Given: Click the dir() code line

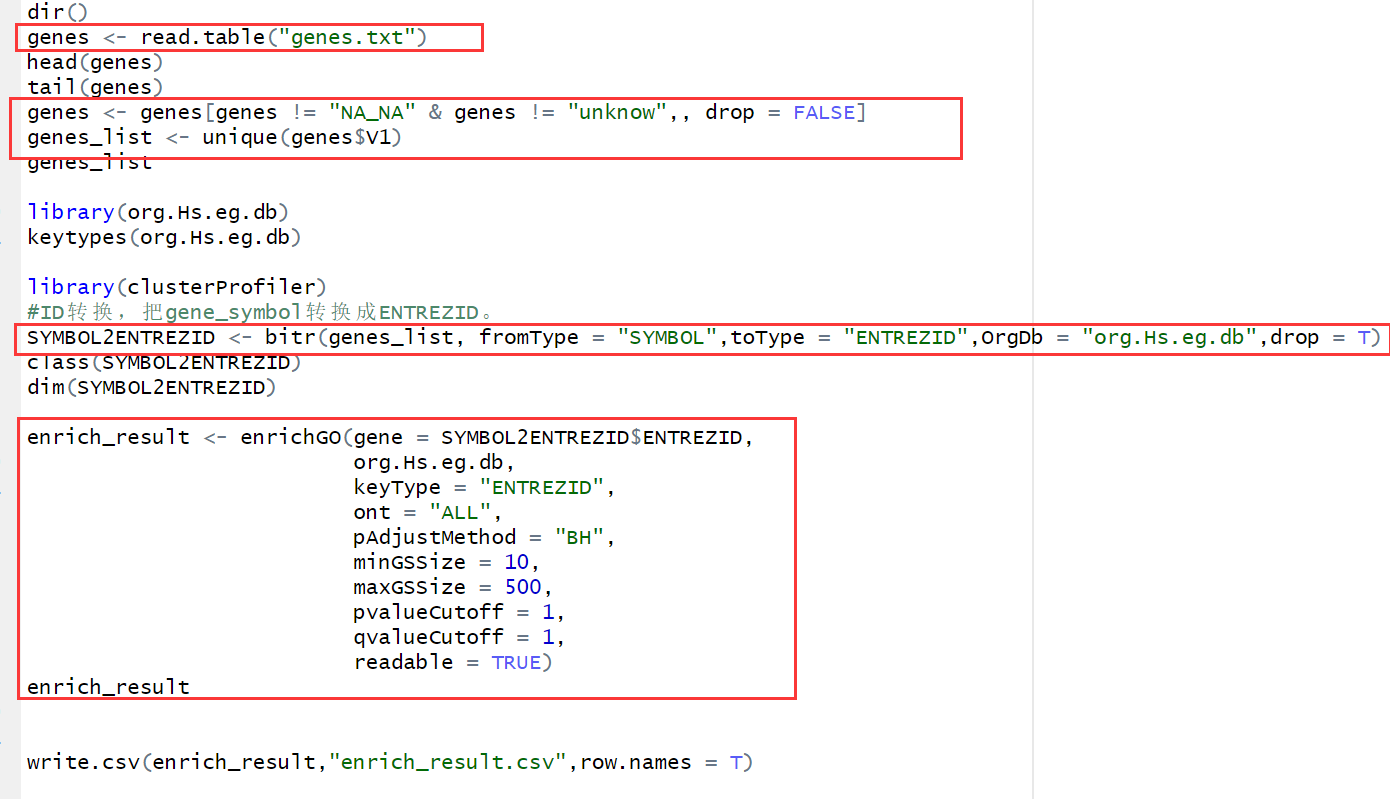Looking at the screenshot, I should click(x=58, y=12).
